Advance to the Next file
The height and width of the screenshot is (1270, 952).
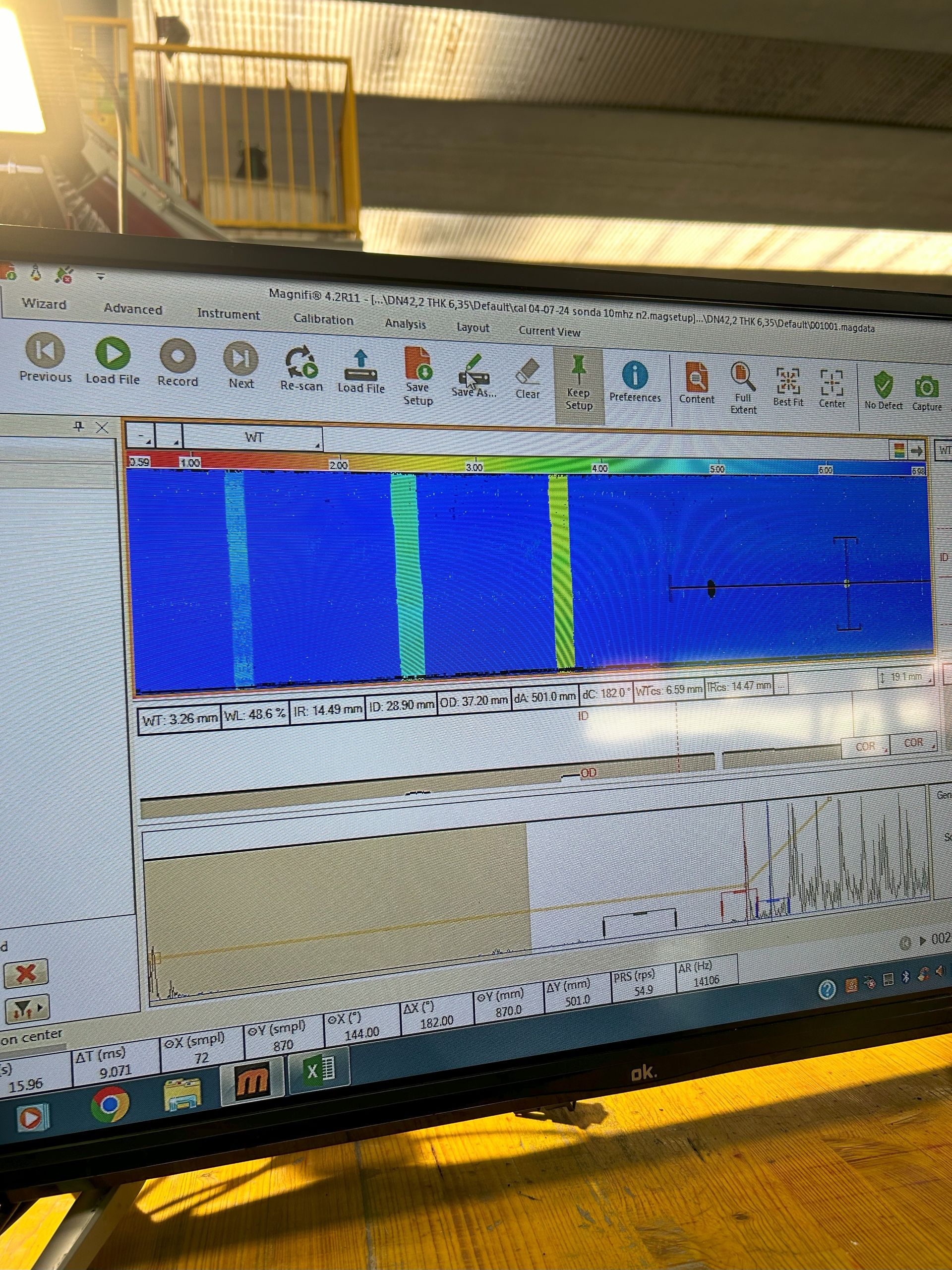click(241, 366)
